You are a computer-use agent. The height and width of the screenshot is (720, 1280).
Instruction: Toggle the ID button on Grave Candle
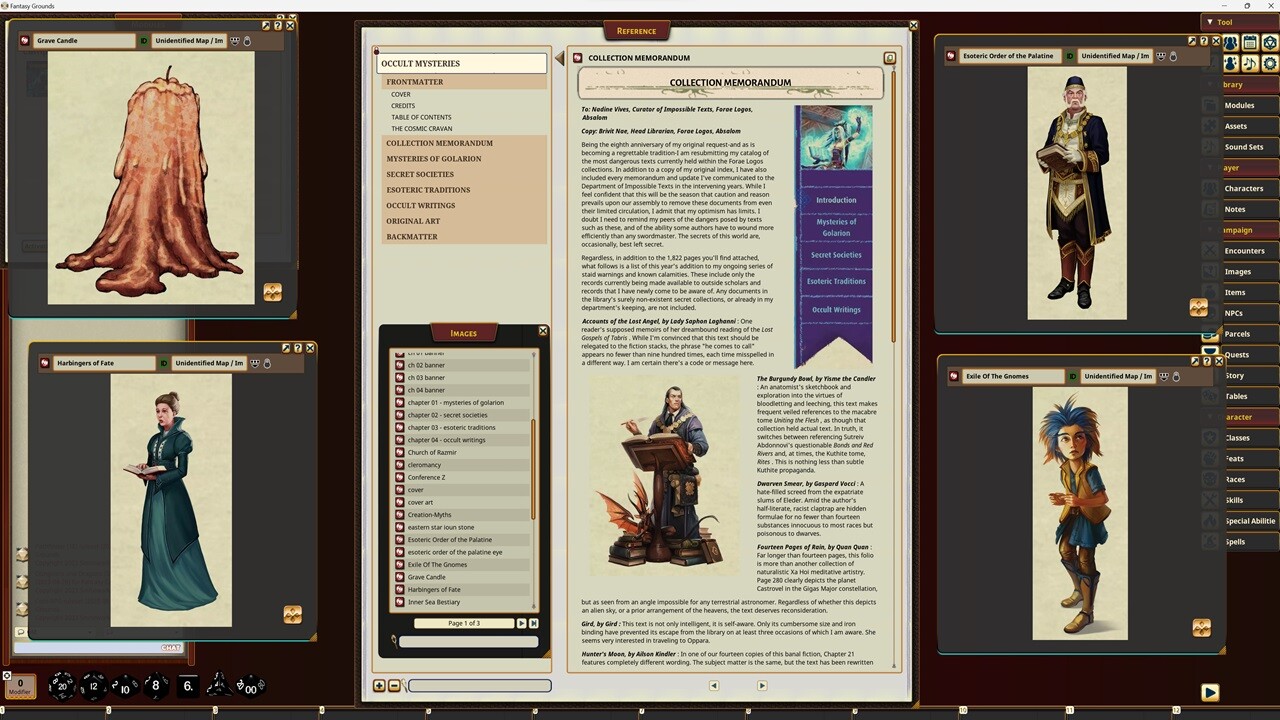(144, 41)
